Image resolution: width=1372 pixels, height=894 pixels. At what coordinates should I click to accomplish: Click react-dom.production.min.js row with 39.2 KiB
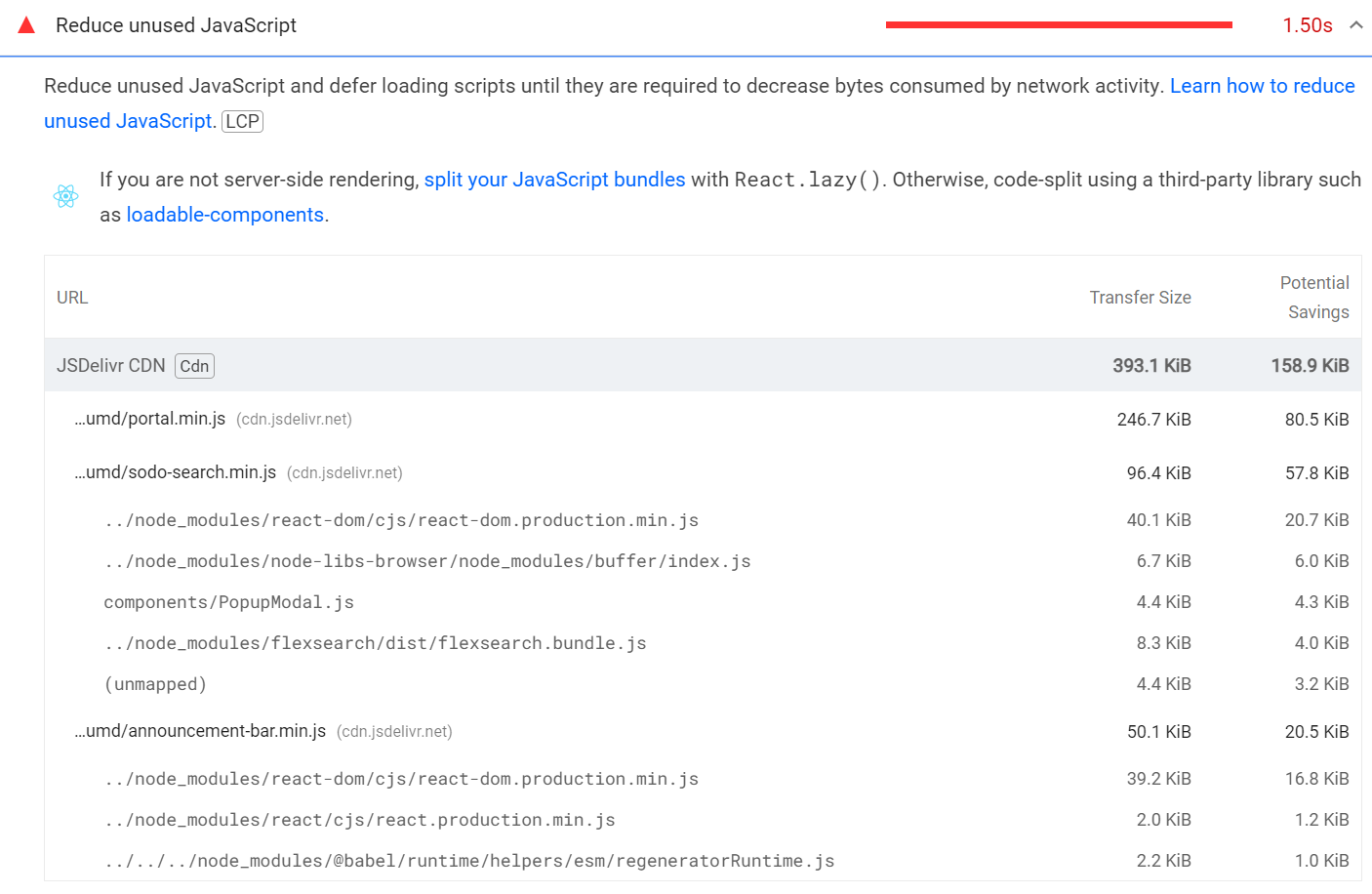pos(703,779)
